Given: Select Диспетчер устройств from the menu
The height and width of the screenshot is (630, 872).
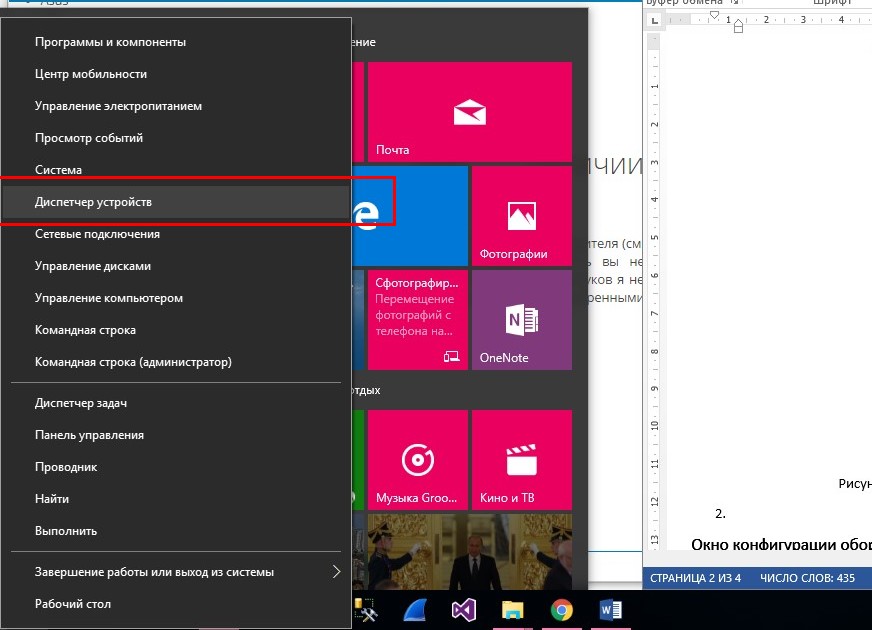Looking at the screenshot, I should coord(175,202).
